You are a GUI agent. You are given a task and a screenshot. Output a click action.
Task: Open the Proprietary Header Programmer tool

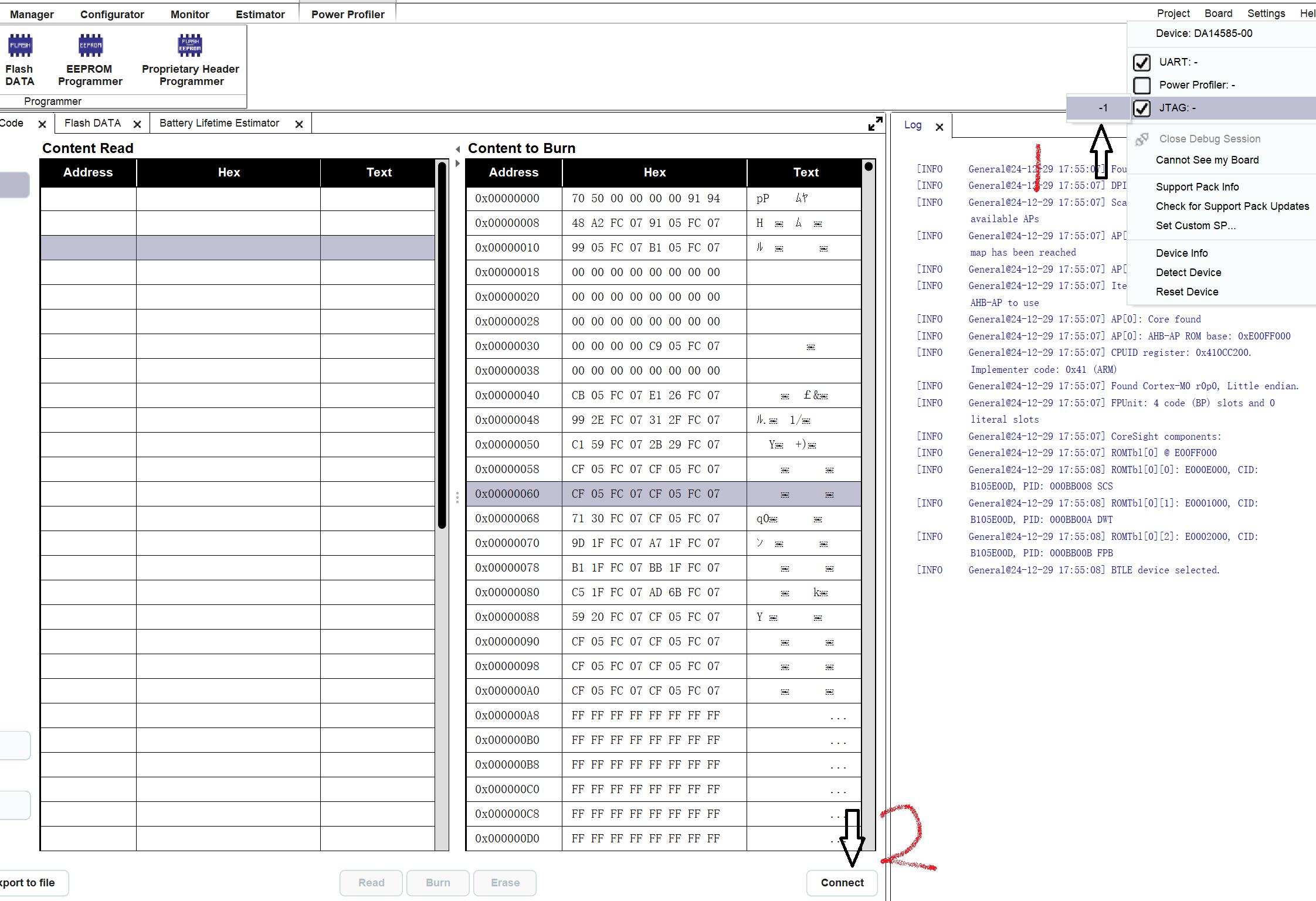[190, 46]
